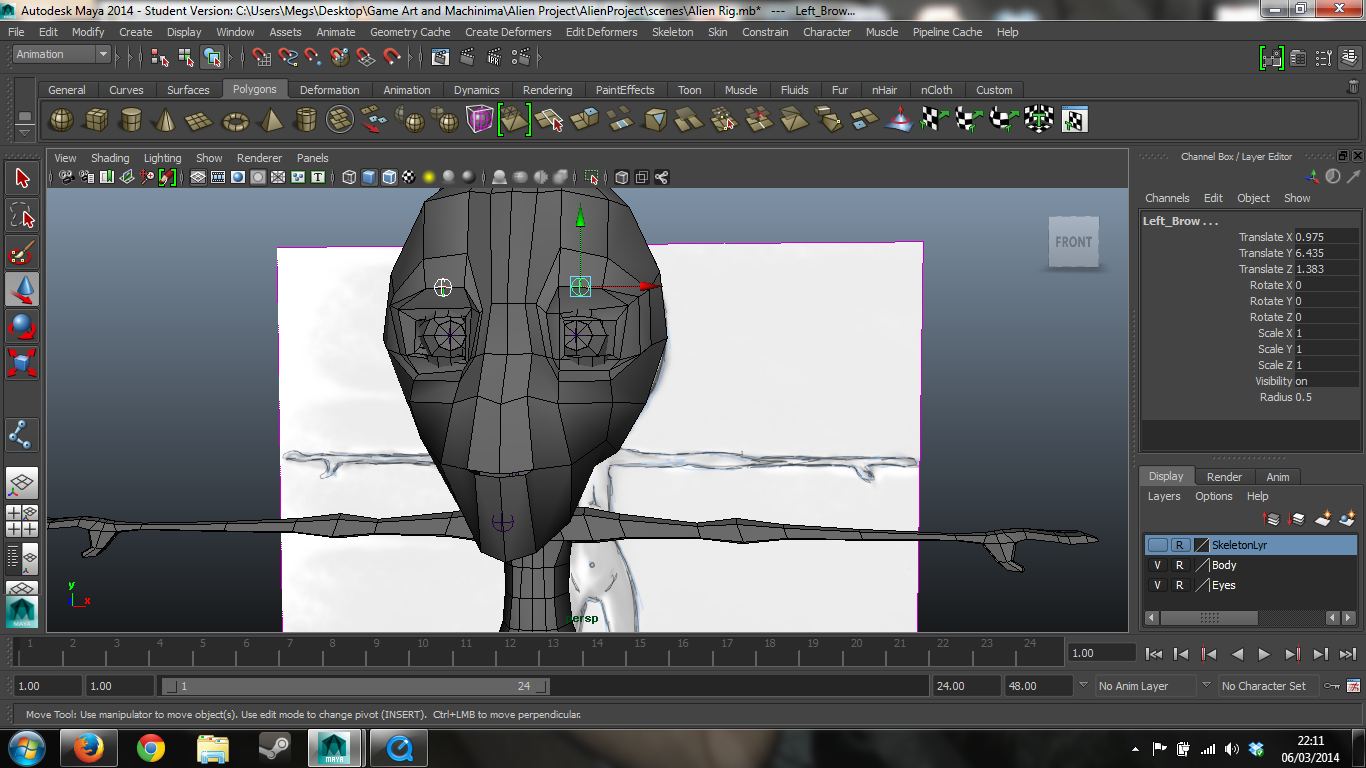Open the Layers menu in the Layer Editor
This screenshot has height=768, width=1366.
point(1163,496)
